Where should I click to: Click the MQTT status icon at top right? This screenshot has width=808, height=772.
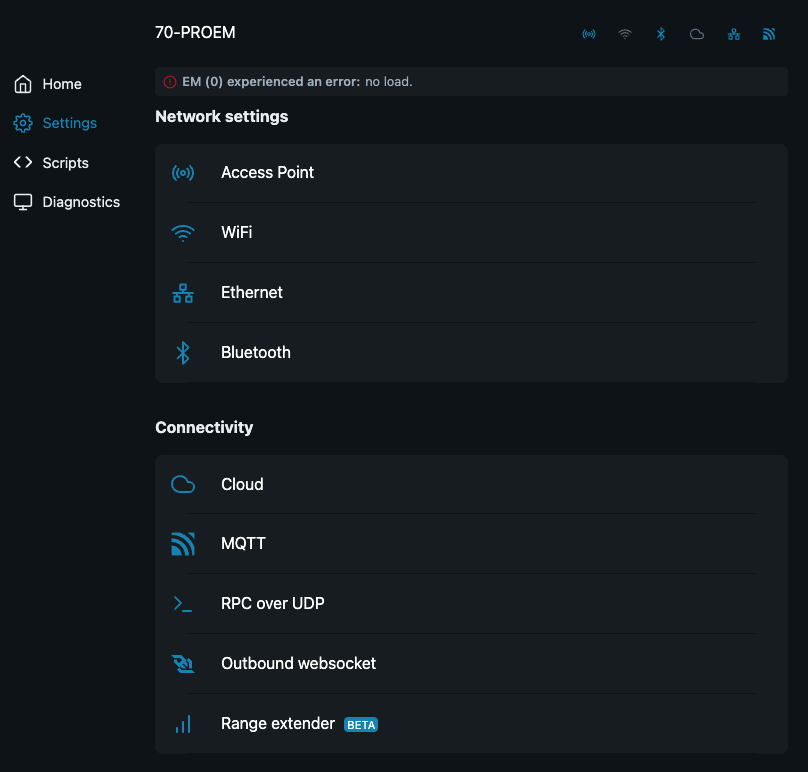point(769,33)
